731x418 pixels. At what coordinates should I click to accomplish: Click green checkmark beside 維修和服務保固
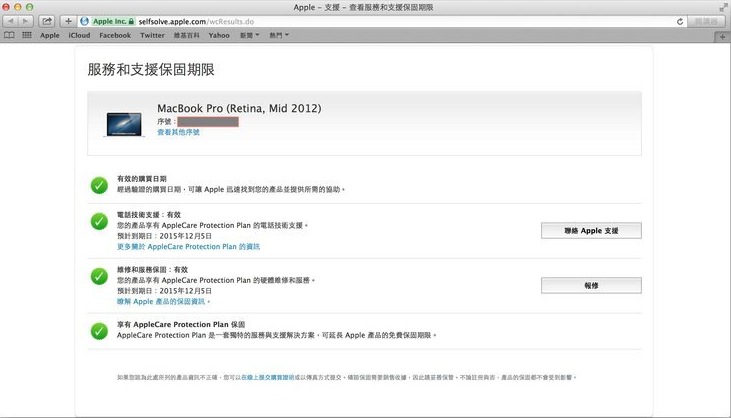click(x=99, y=276)
